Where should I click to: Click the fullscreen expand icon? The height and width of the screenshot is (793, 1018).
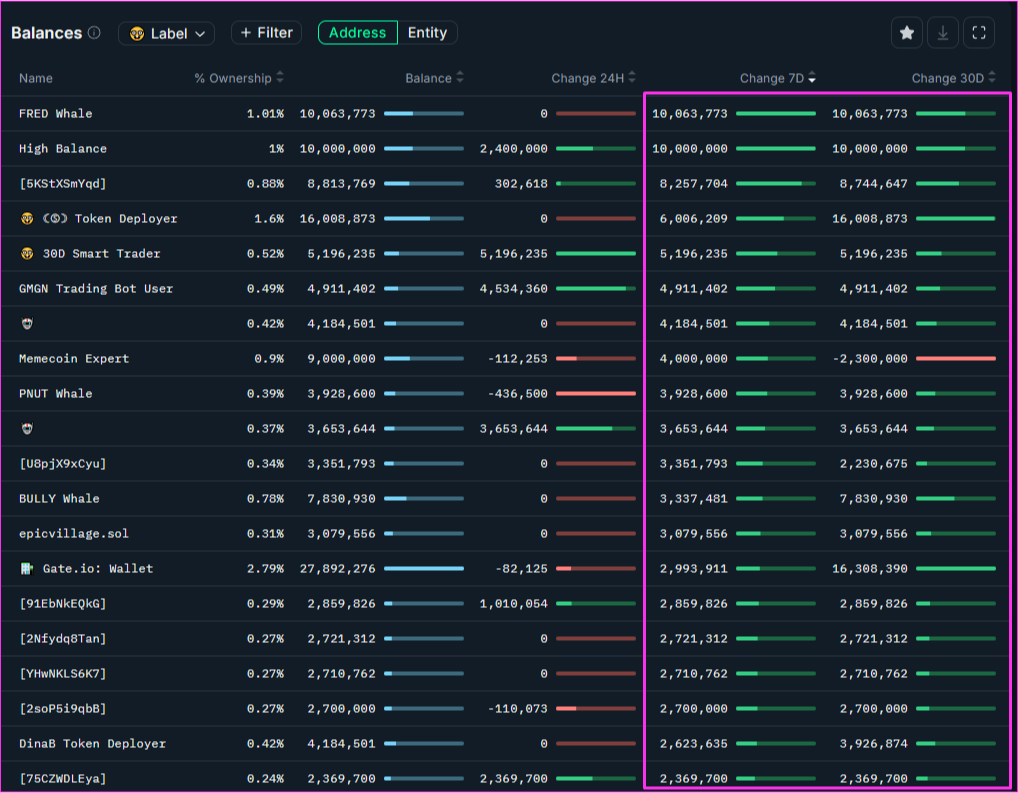979,32
